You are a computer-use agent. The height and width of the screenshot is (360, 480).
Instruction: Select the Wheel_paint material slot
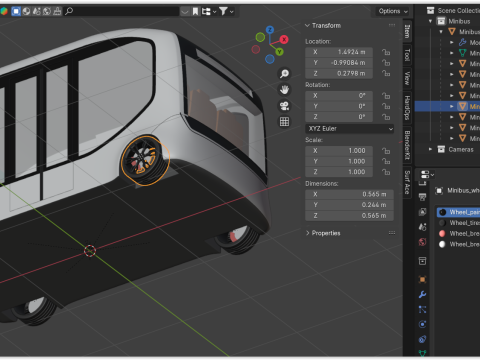pos(458,212)
